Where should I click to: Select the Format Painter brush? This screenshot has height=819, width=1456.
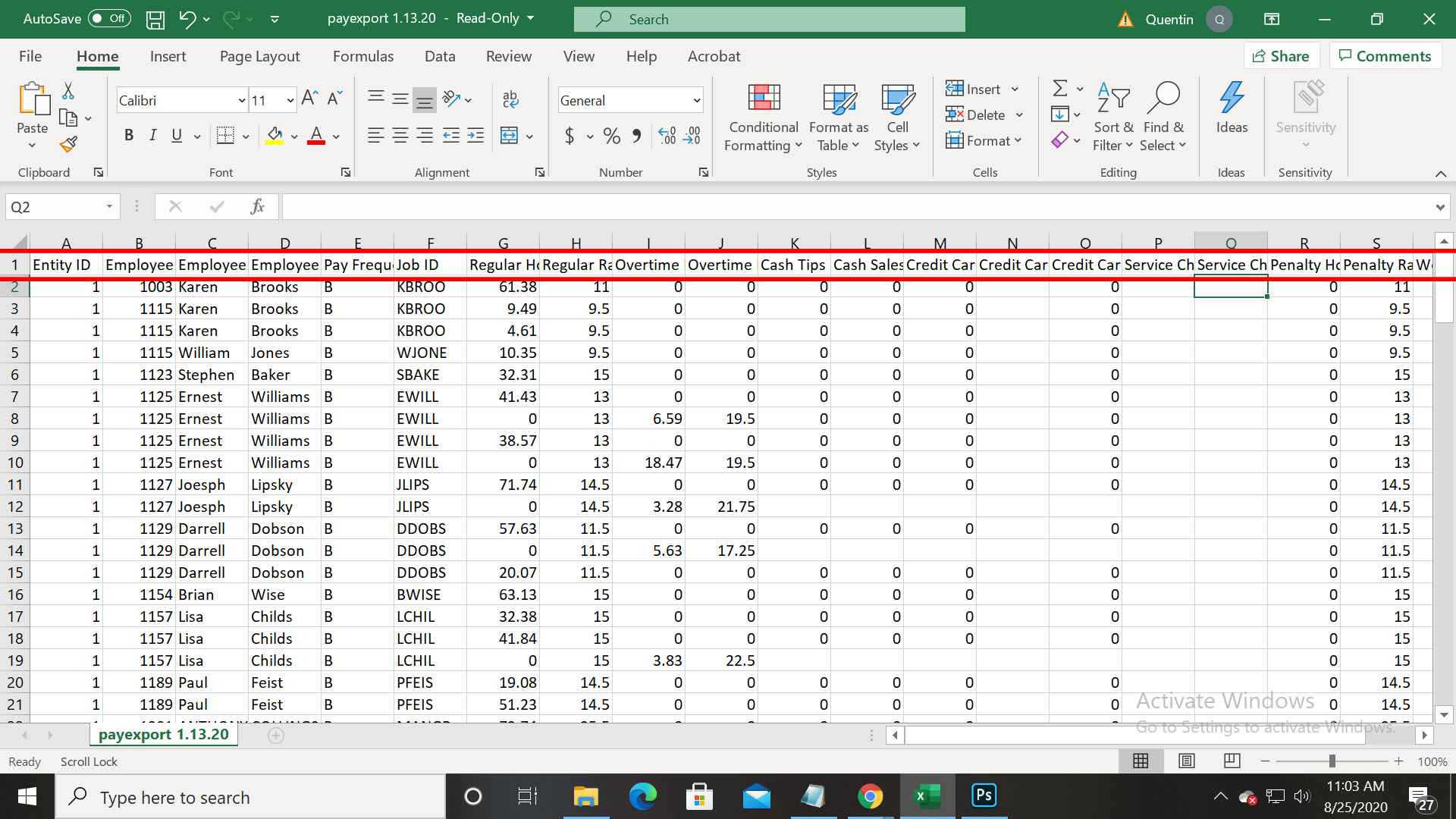click(68, 144)
